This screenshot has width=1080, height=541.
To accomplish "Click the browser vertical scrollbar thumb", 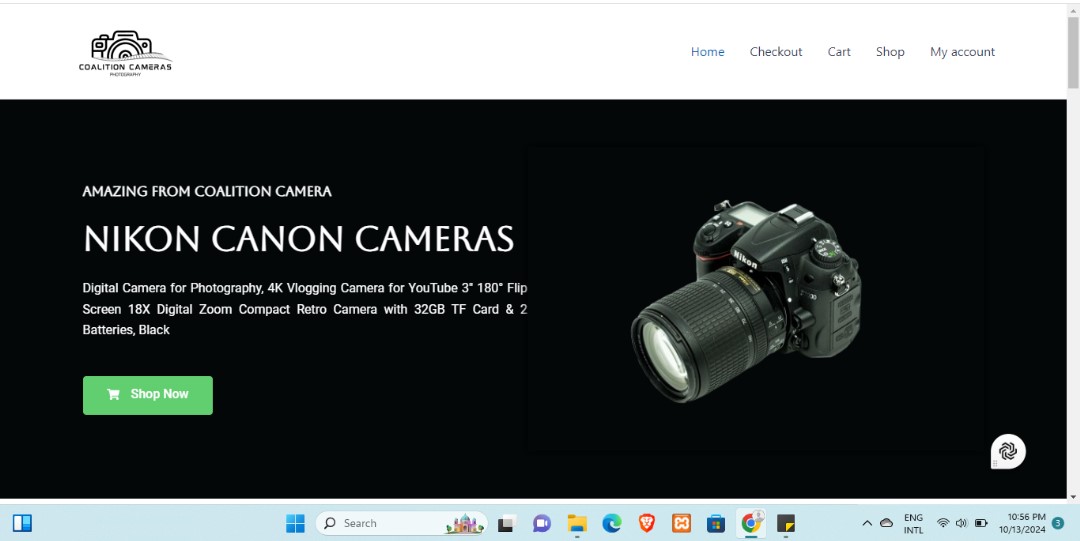I will click(x=1072, y=52).
